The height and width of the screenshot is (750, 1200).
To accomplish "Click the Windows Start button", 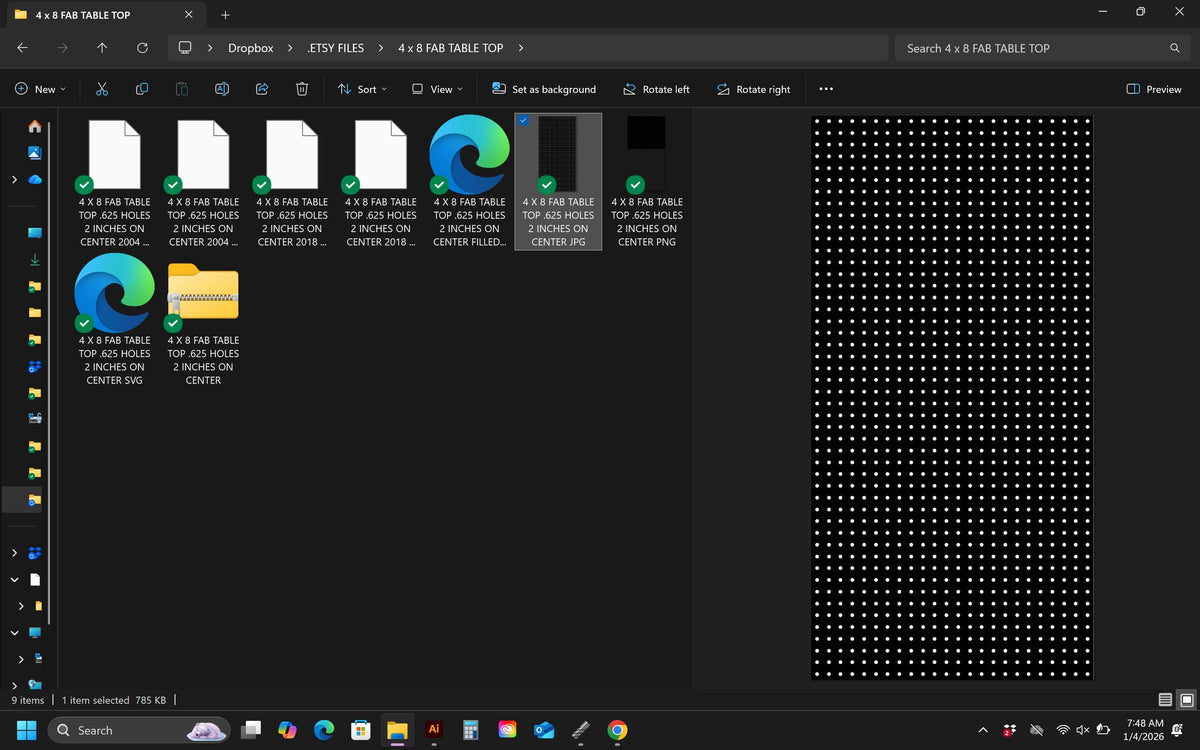I will (25, 730).
